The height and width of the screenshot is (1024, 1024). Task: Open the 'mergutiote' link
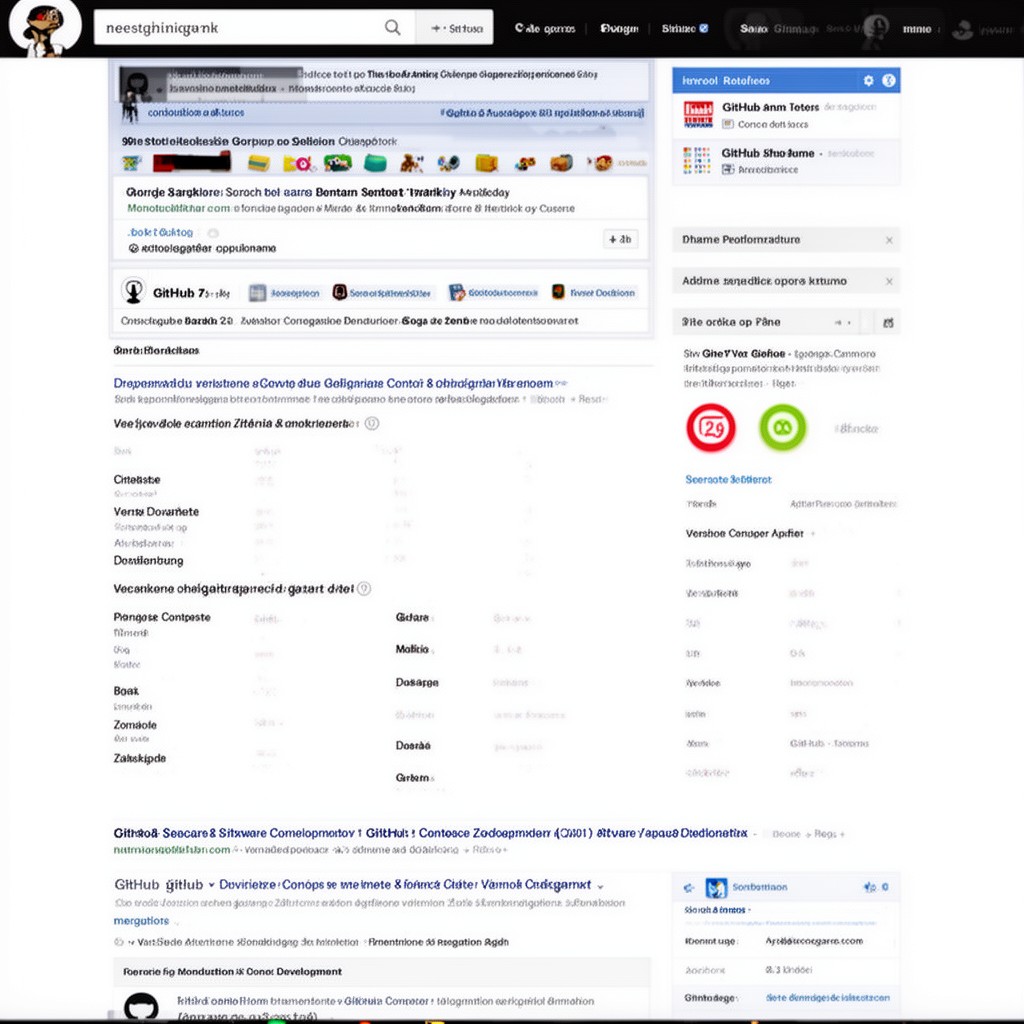pyautogui.click(x=141, y=921)
